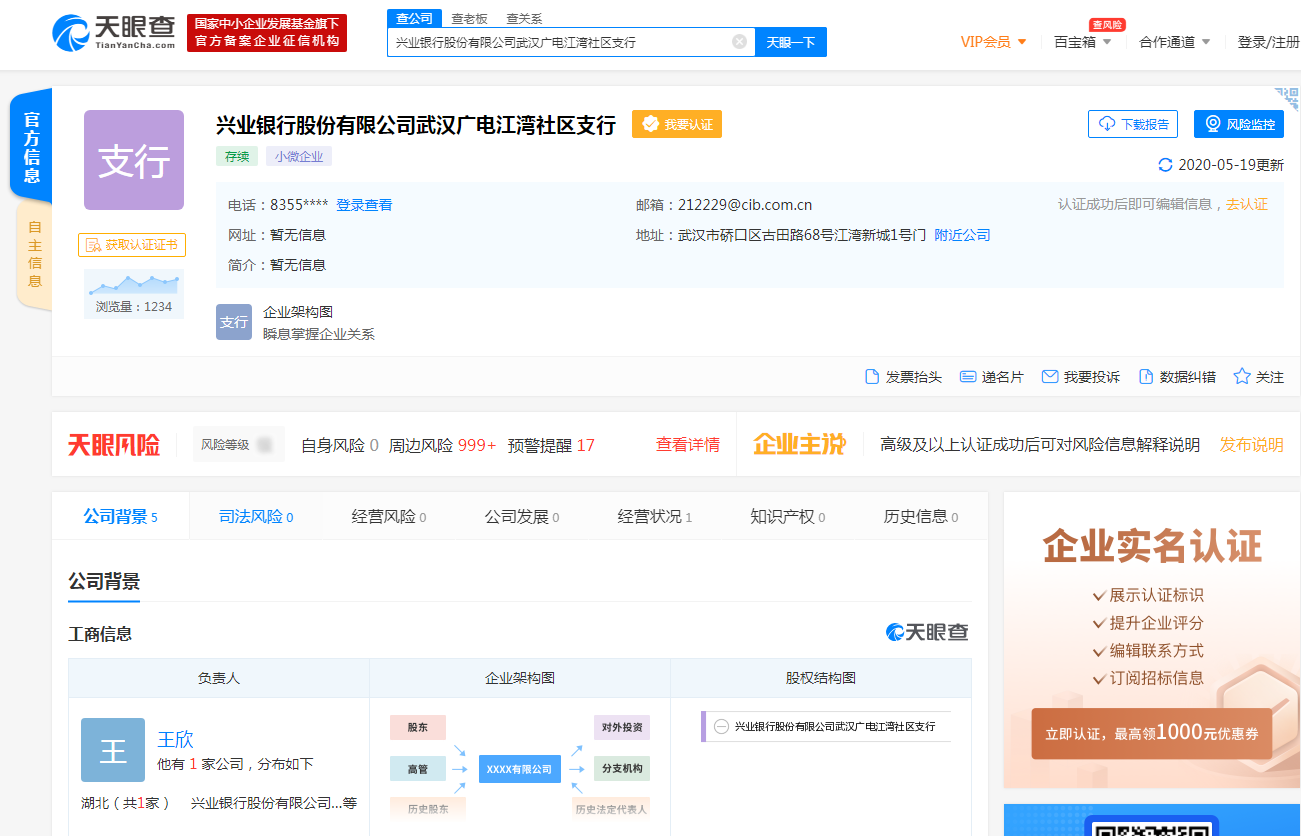Clear search box with X icon

739,42
